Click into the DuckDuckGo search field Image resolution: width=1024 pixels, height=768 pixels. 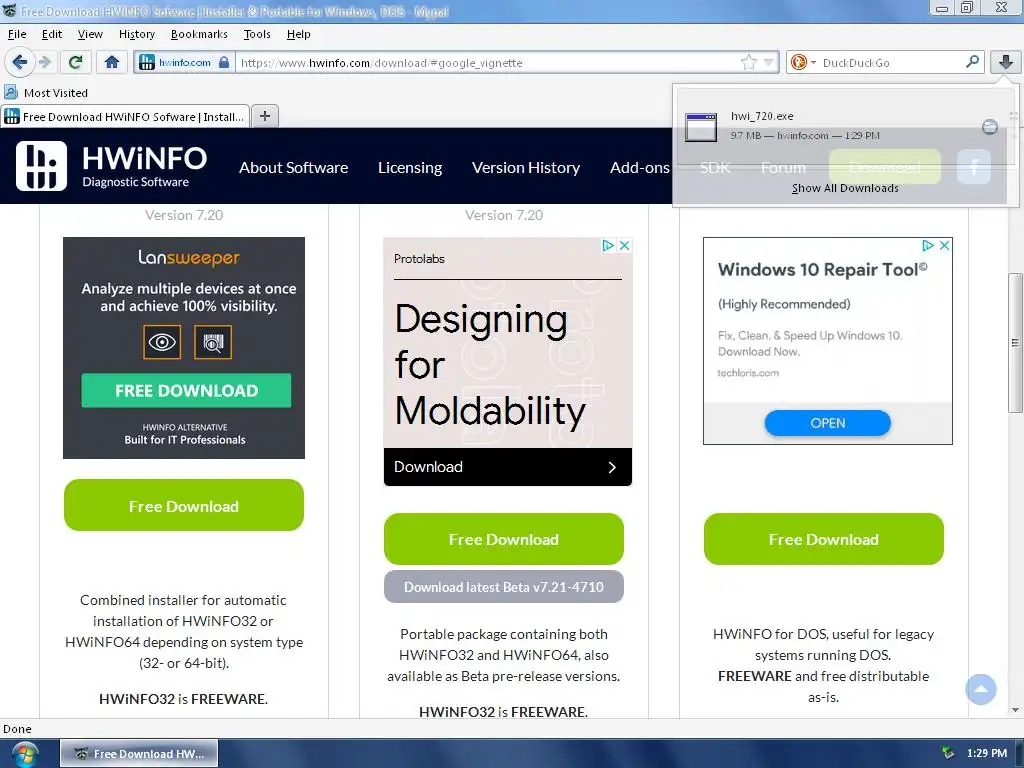pos(890,63)
